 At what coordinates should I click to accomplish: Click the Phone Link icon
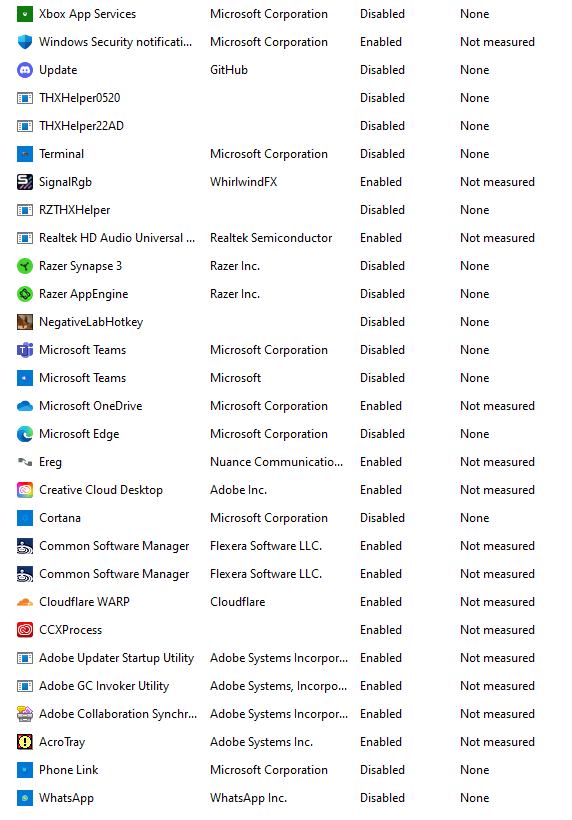coord(25,770)
